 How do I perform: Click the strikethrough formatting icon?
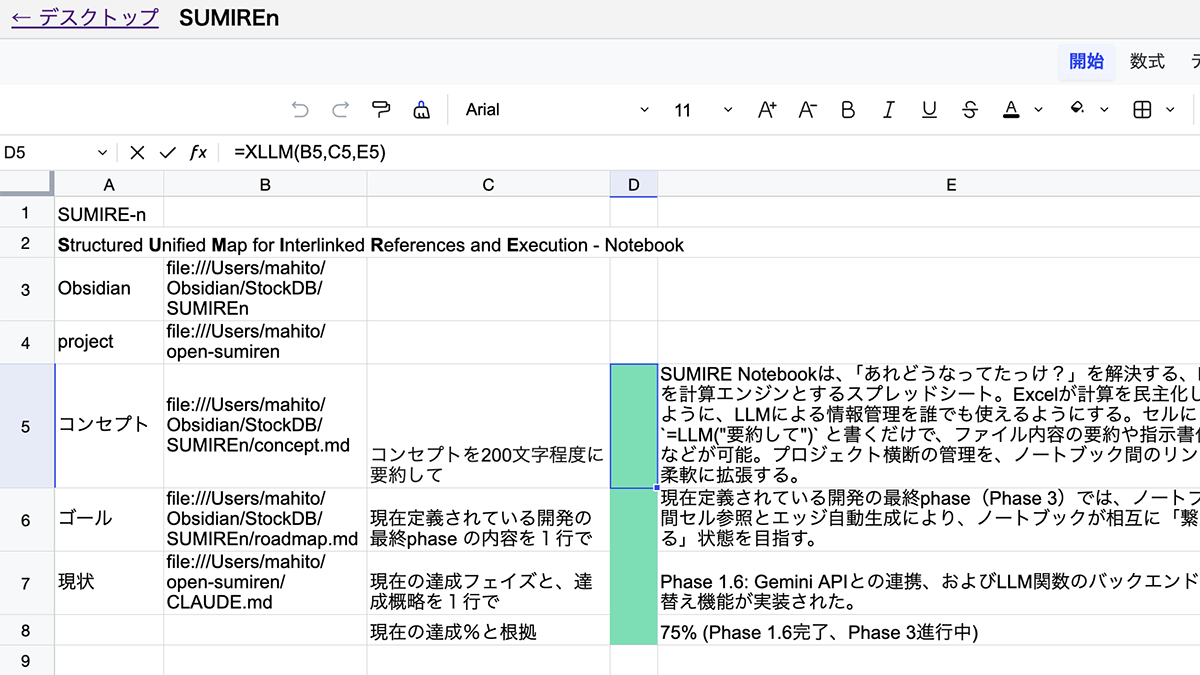[970, 110]
